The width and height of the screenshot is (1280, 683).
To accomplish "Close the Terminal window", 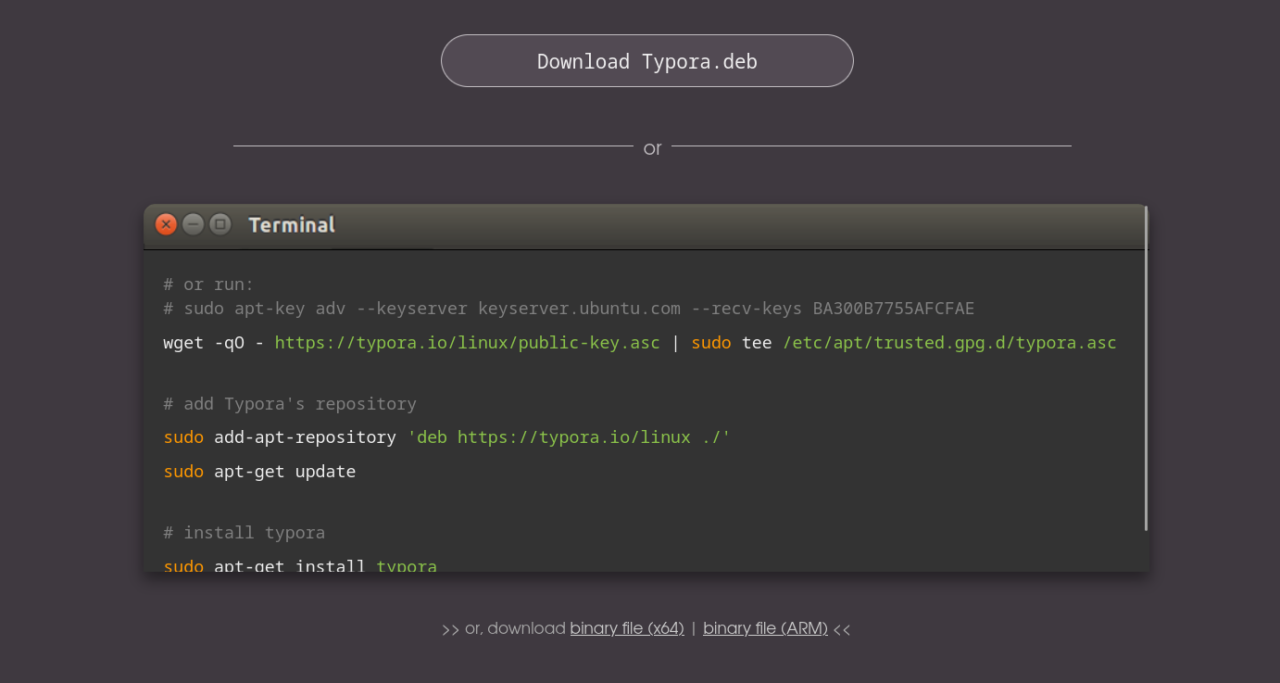I will click(165, 224).
